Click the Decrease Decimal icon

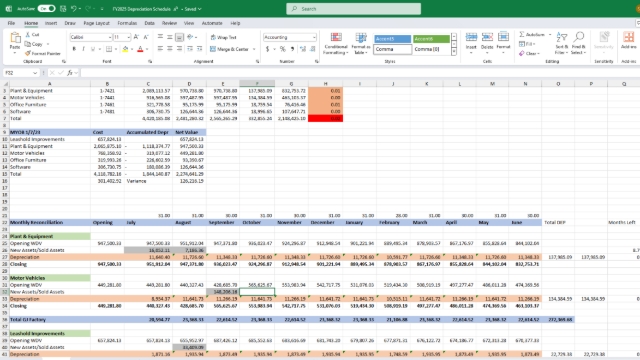point(312,49)
